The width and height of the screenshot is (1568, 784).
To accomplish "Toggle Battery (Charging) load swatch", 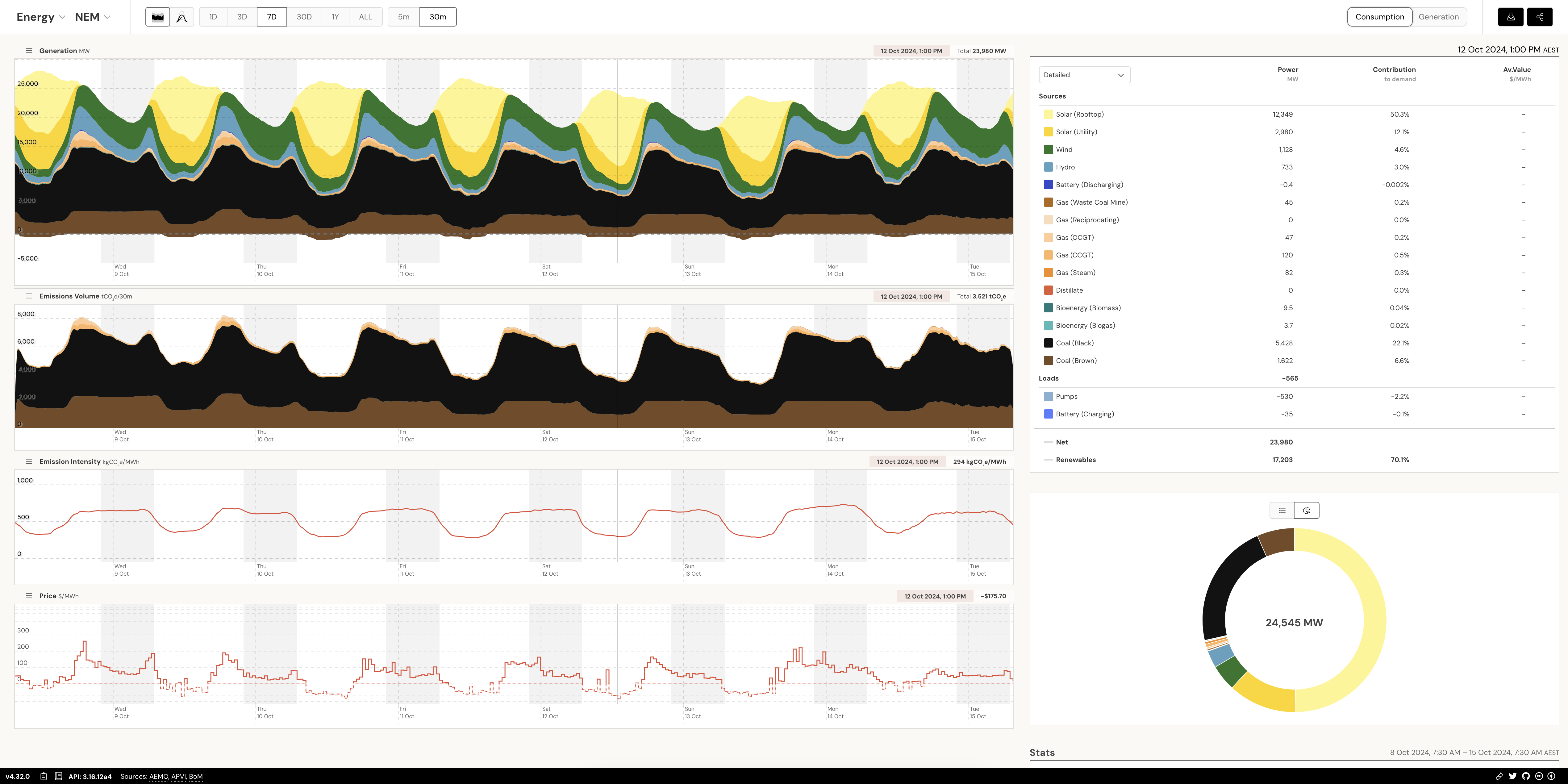I will click(x=1048, y=415).
